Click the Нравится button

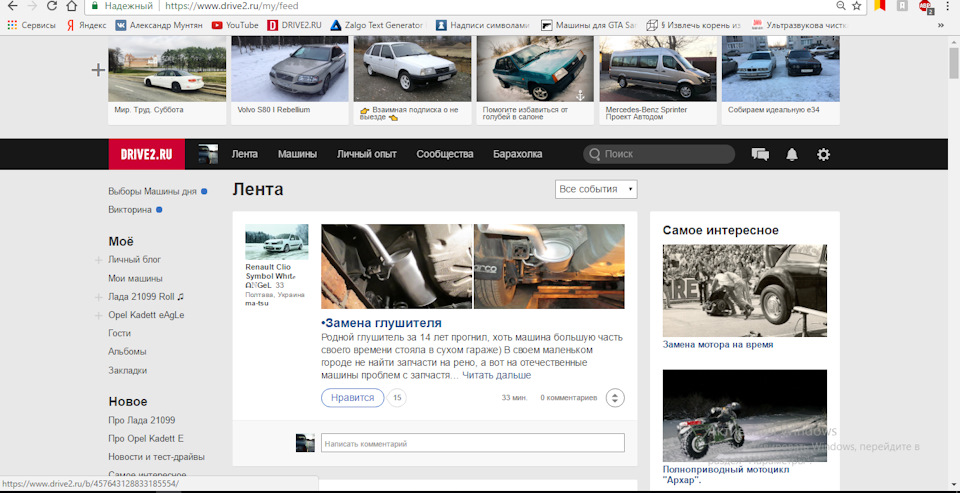353,397
